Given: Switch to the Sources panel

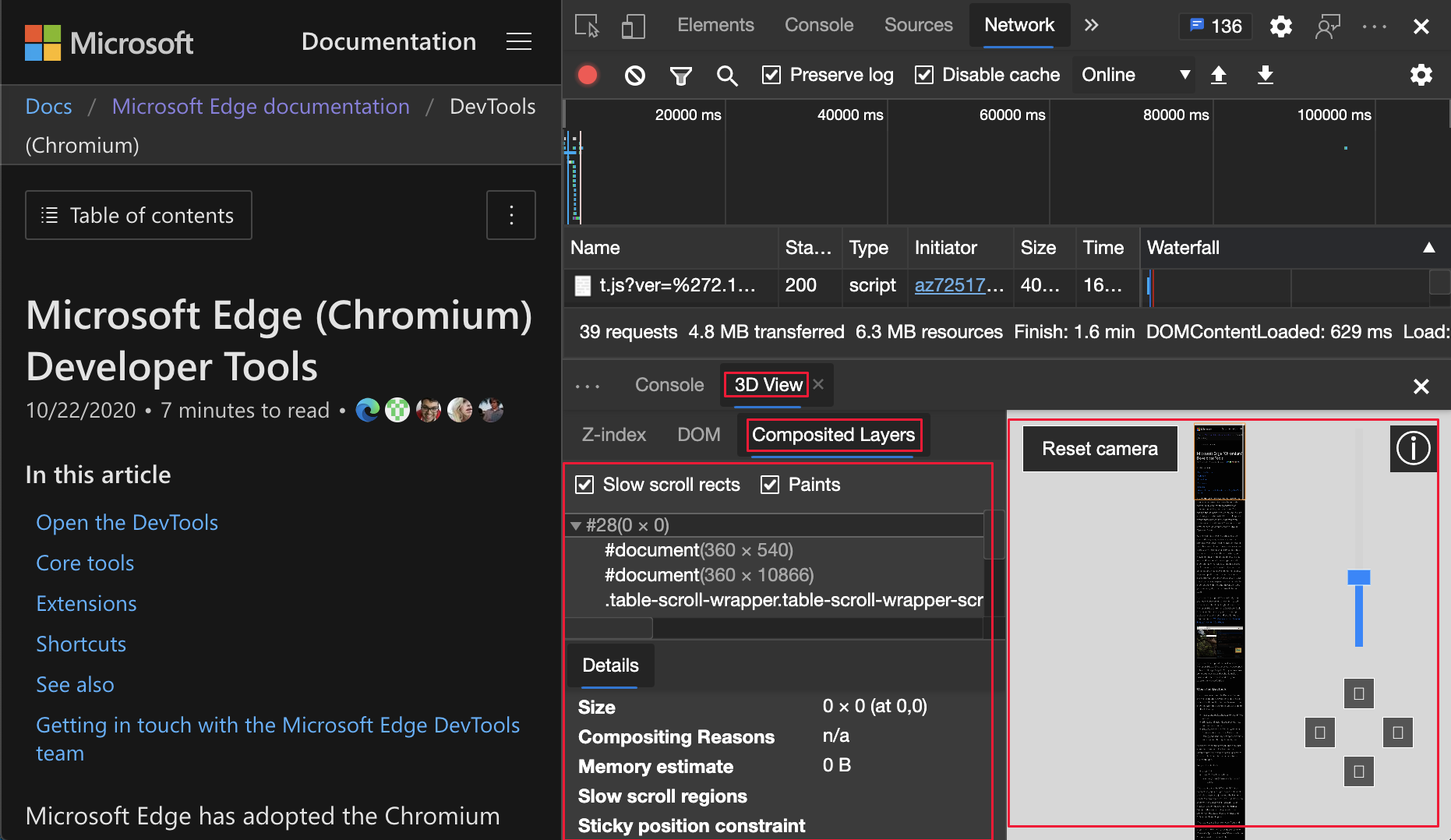Looking at the screenshot, I should pyautogui.click(x=918, y=25).
